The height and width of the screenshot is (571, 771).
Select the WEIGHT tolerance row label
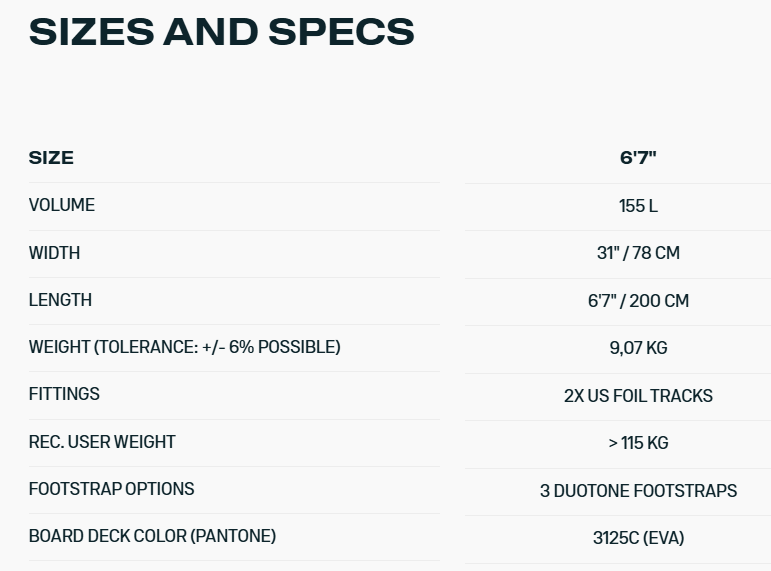[x=185, y=347]
